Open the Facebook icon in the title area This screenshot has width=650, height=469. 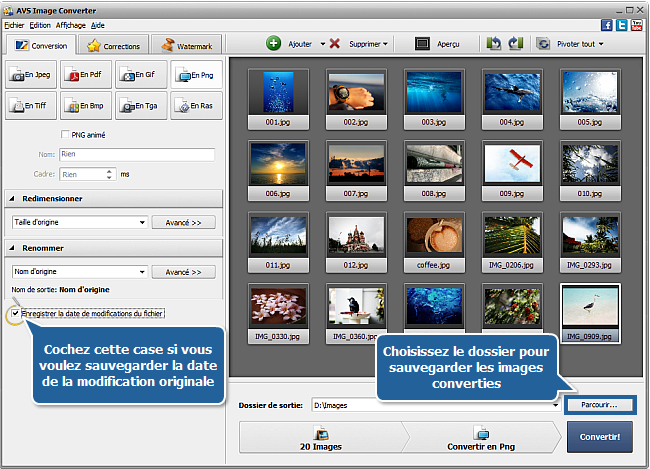tap(607, 24)
